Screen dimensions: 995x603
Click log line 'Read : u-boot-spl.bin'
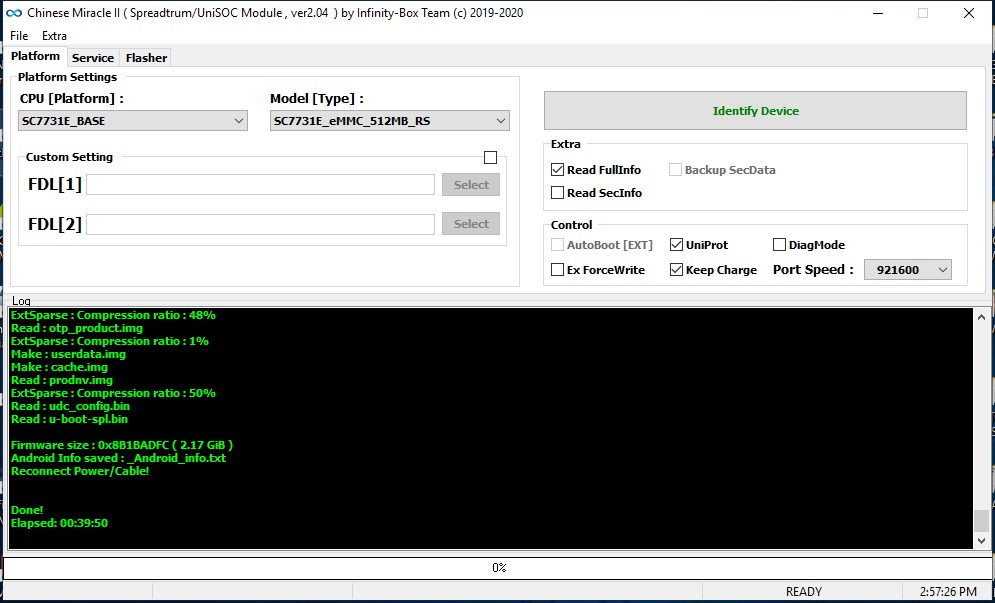(70, 419)
